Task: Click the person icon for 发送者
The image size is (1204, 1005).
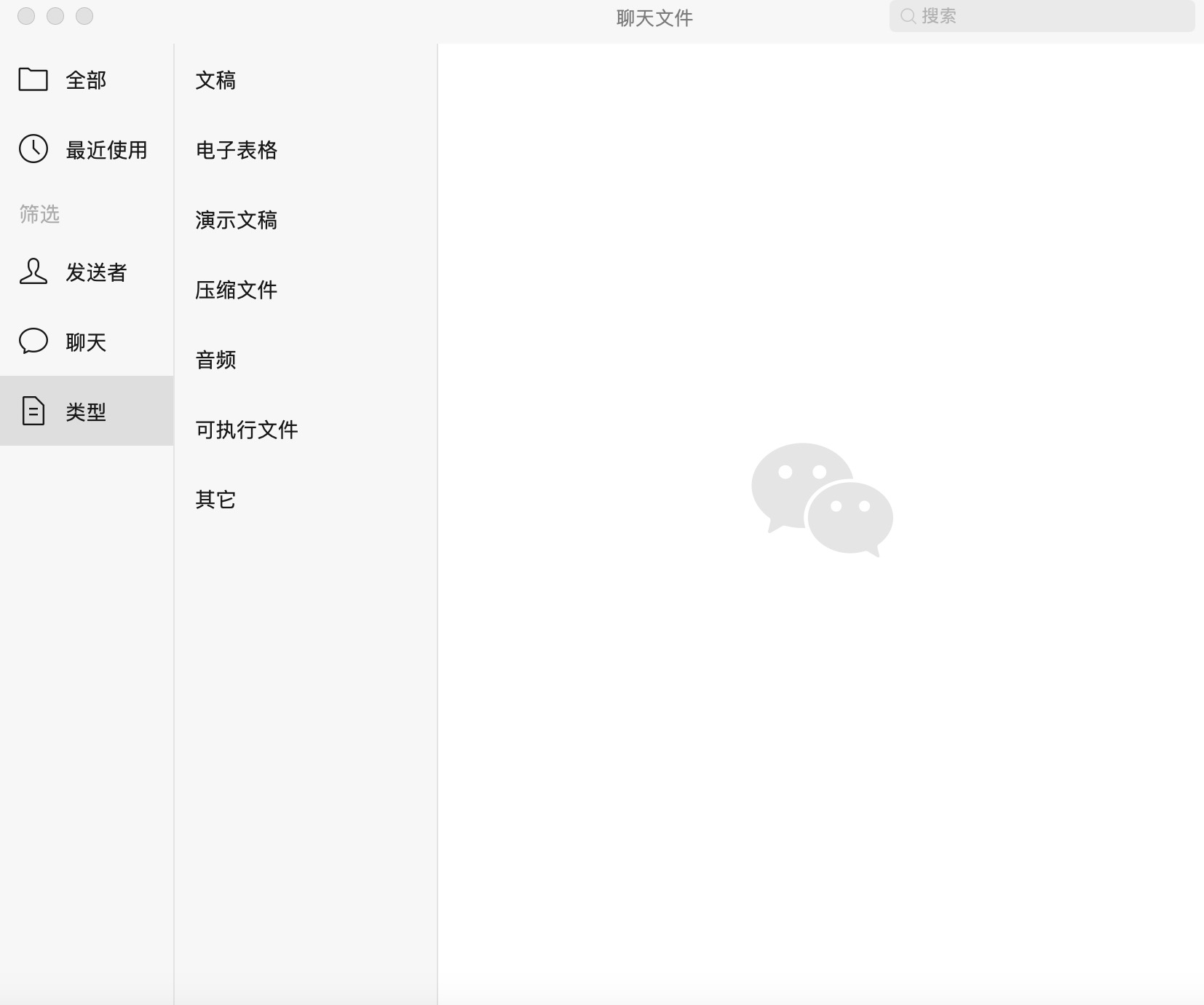Action: [x=33, y=271]
